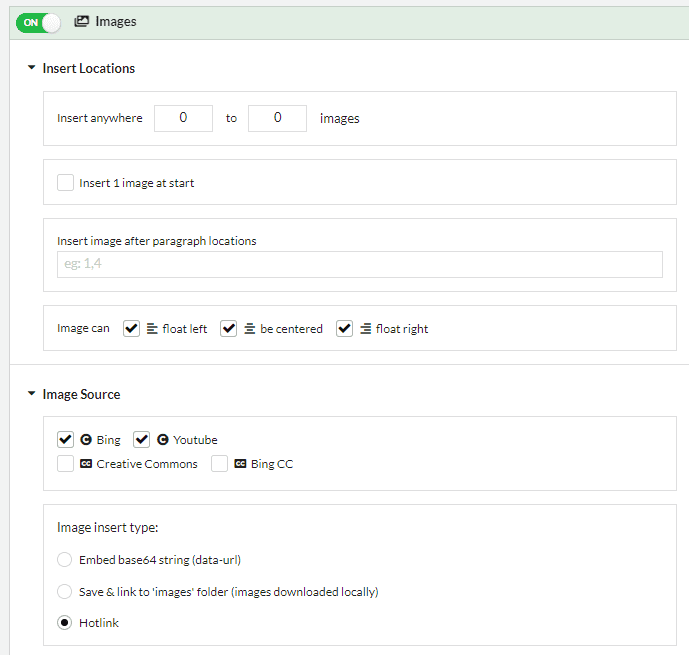Image resolution: width=689 pixels, height=655 pixels.
Task: Collapse the Image Source section arrow
Action: tap(31, 394)
